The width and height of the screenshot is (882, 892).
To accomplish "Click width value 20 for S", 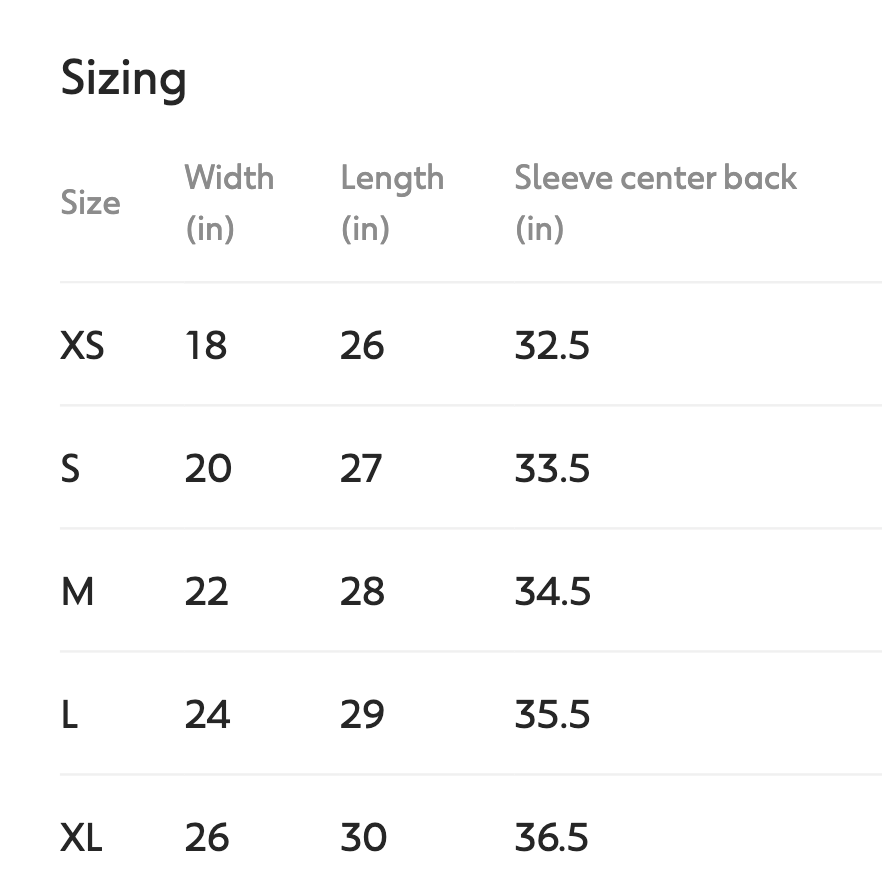I will click(x=208, y=469).
